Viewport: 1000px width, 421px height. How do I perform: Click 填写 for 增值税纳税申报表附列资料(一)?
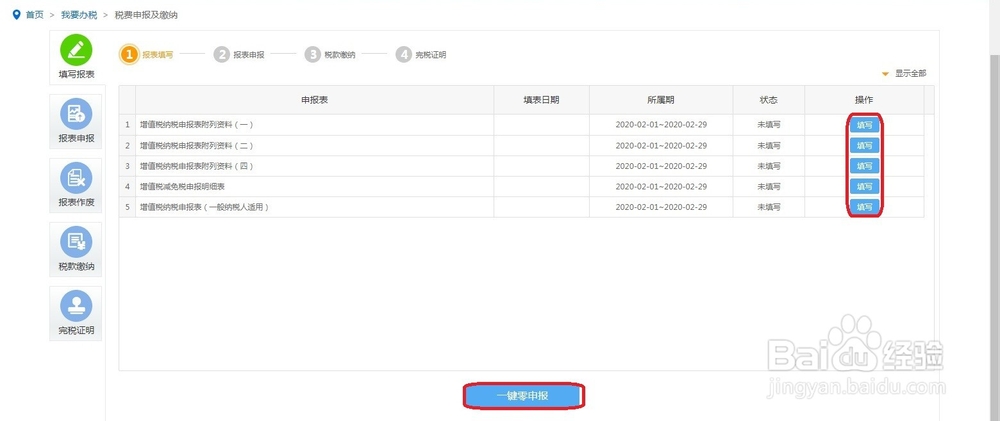pyautogui.click(x=864, y=125)
